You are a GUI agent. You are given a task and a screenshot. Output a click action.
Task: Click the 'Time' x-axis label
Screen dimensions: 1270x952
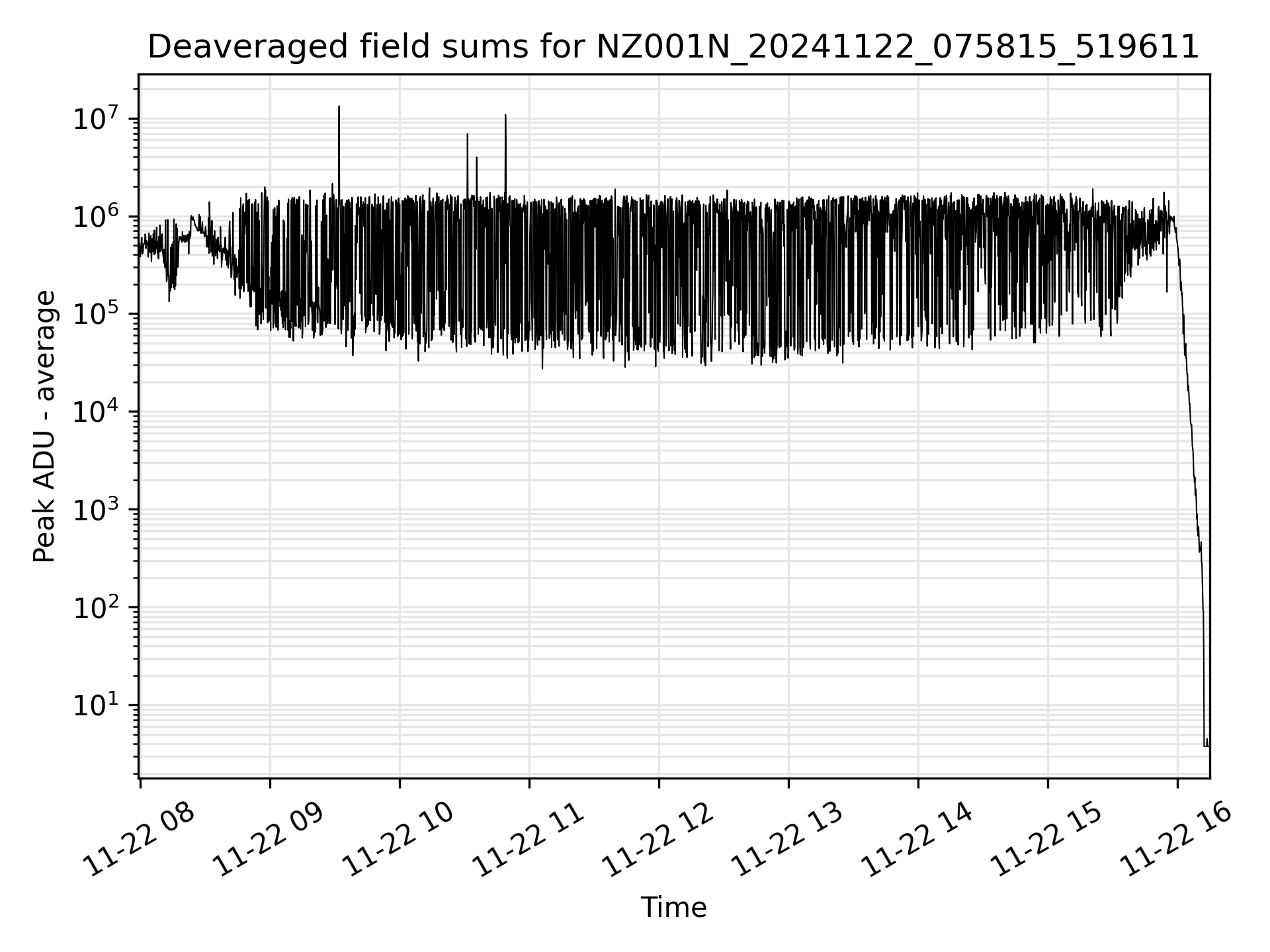click(673, 908)
